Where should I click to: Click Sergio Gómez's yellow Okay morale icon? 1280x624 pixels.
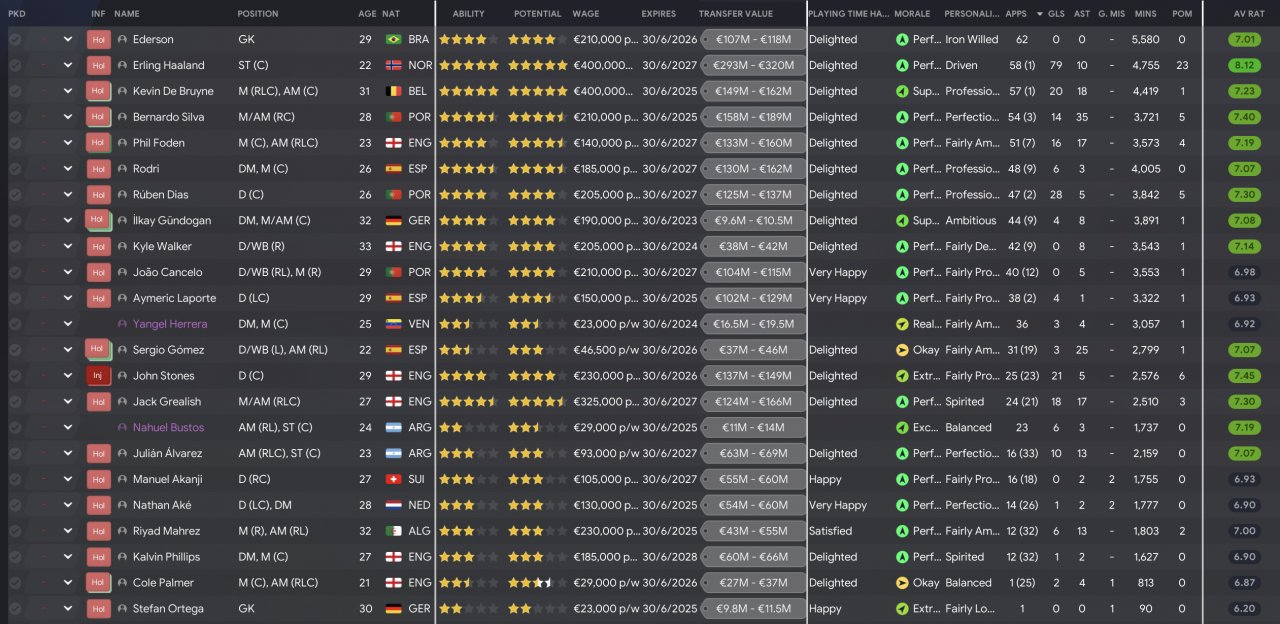click(x=902, y=350)
